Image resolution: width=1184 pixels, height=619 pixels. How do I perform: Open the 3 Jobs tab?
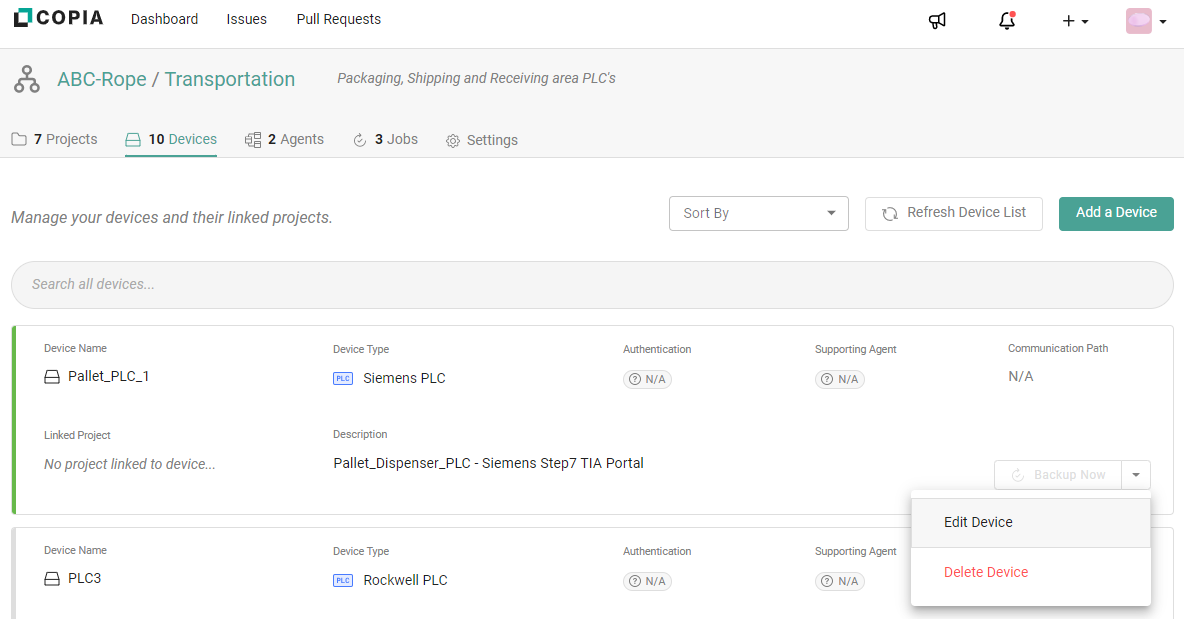click(386, 139)
